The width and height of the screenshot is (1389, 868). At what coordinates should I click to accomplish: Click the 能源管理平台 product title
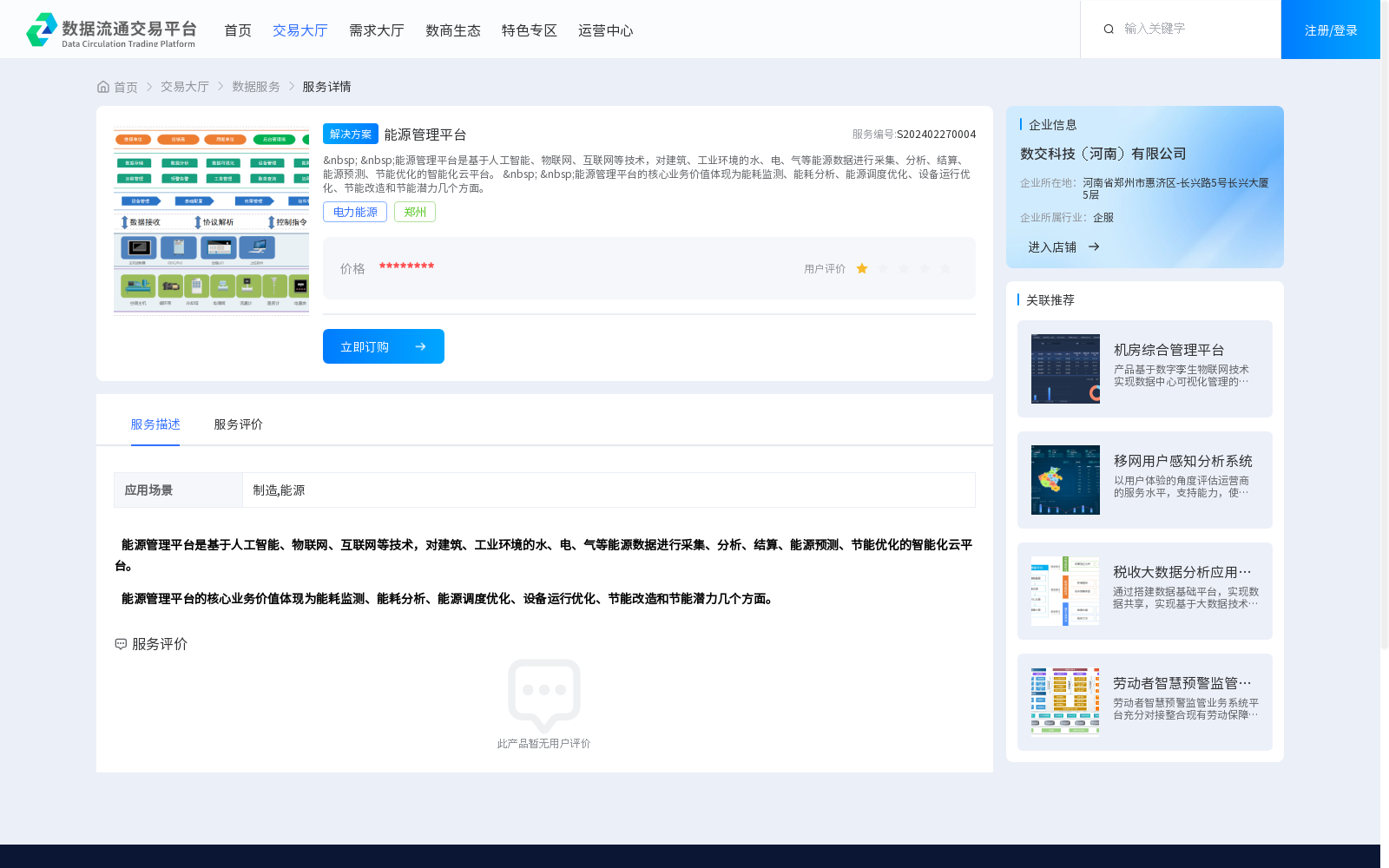click(x=425, y=135)
